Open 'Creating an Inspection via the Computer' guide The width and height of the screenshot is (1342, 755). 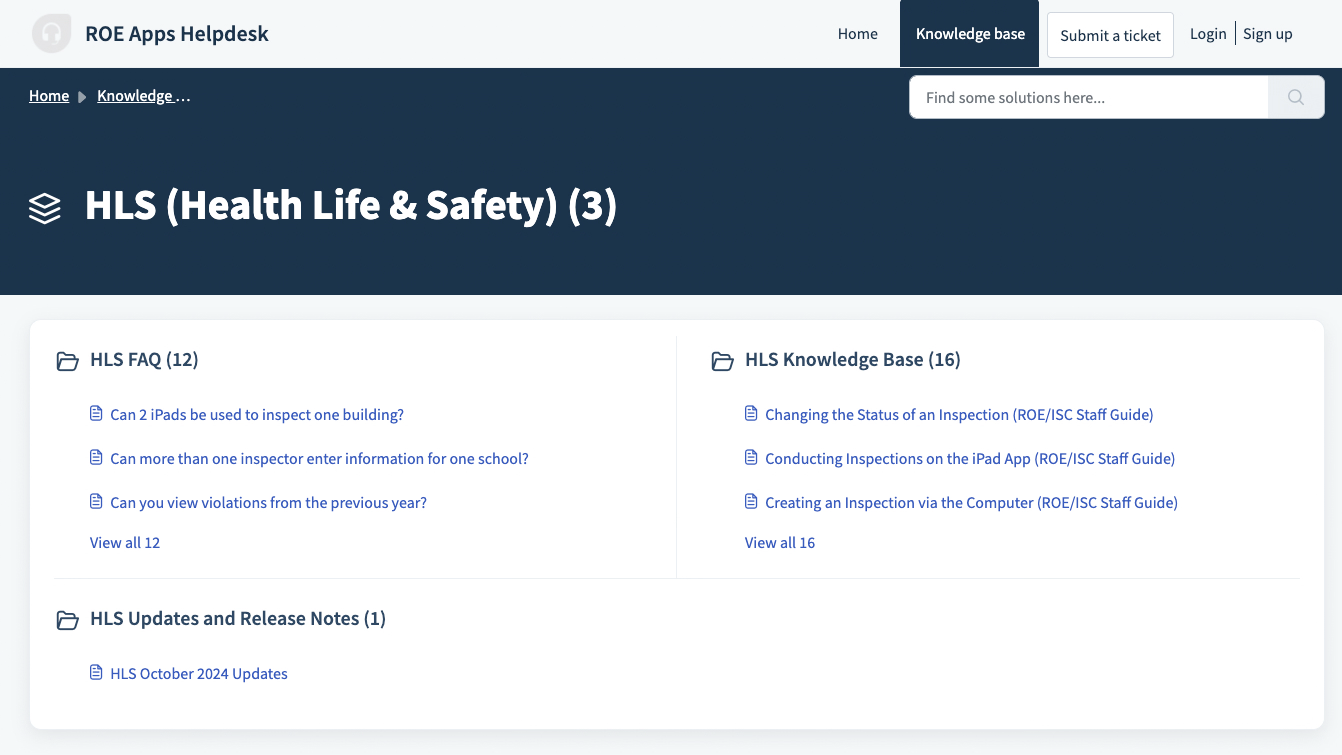point(971,503)
